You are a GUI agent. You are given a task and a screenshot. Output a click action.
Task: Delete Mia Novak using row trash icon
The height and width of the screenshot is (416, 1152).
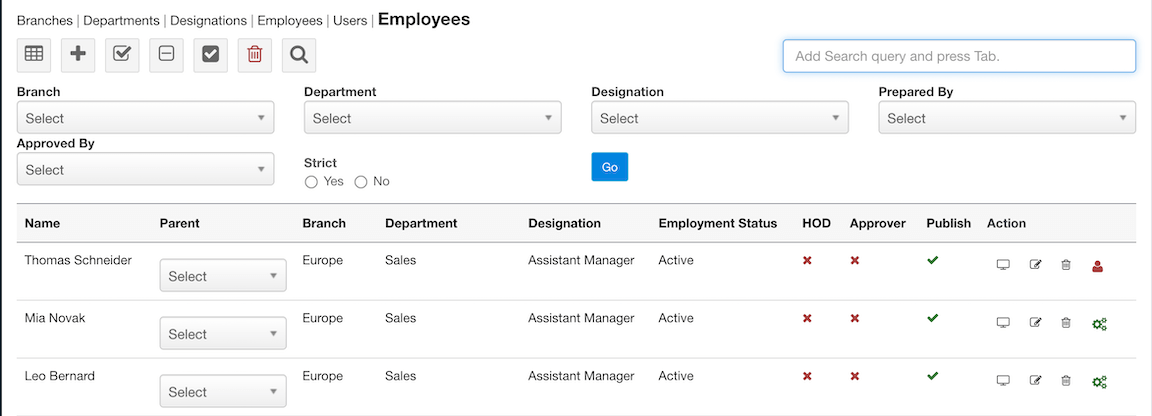click(1066, 323)
